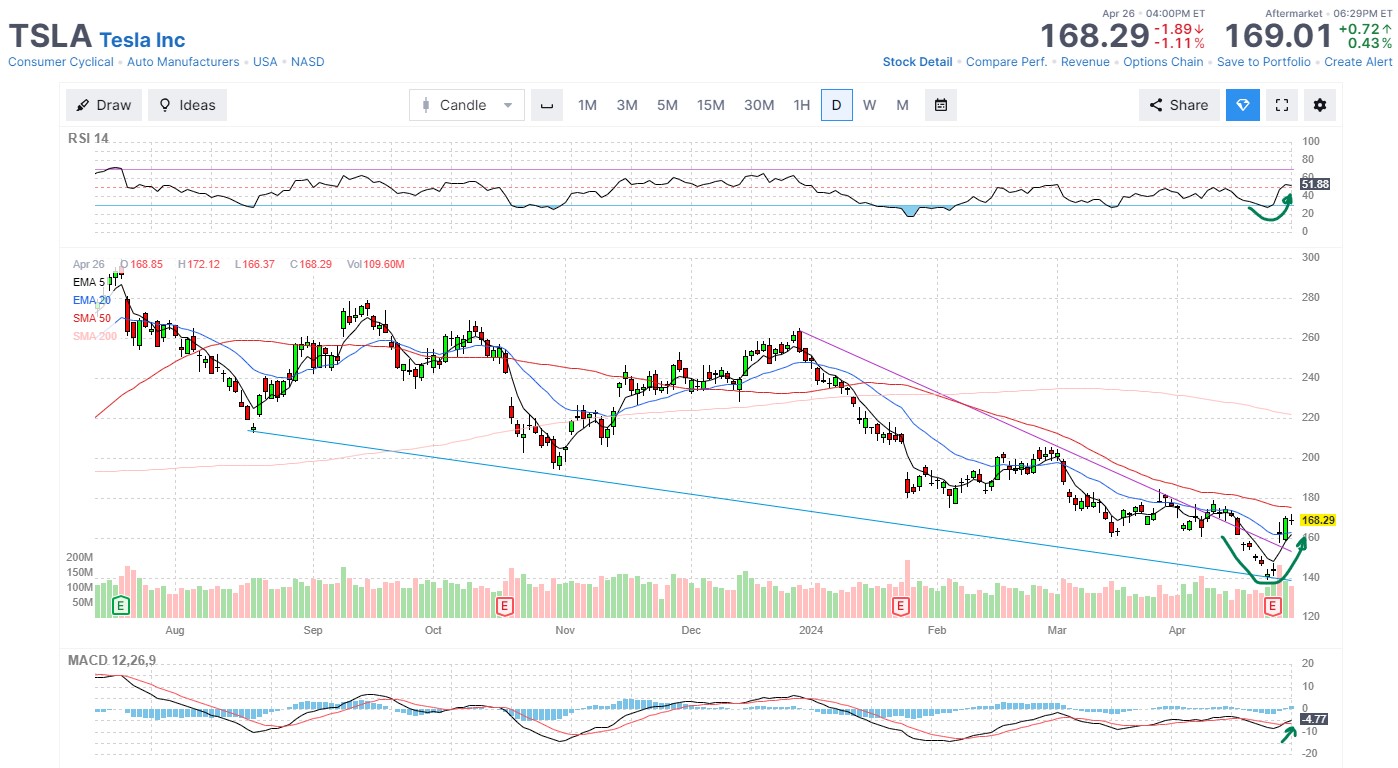Image resolution: width=1398 pixels, height=768 pixels.
Task: Click the Save to Portfolio link
Action: click(1263, 62)
